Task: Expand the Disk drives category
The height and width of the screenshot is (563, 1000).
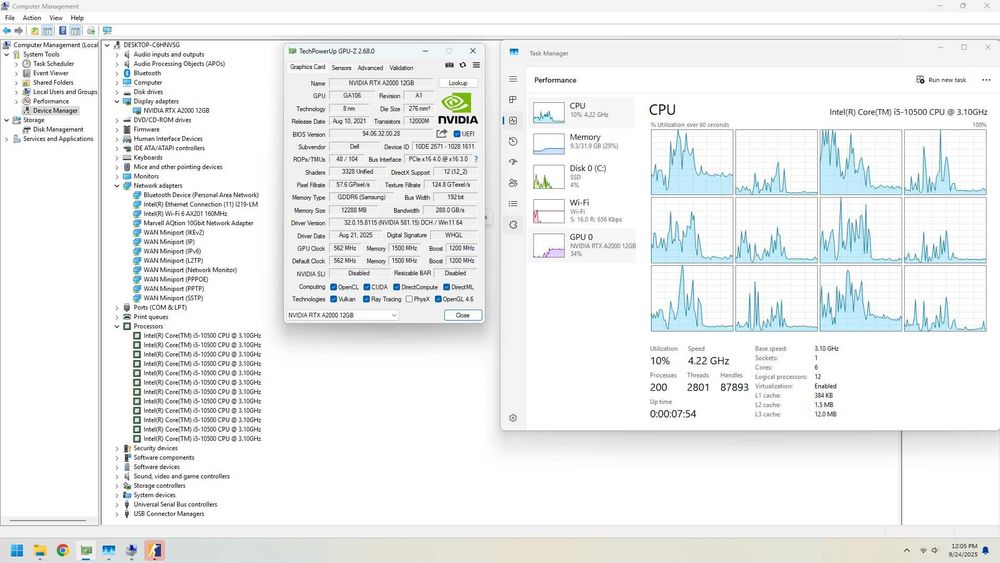Action: pos(117,92)
